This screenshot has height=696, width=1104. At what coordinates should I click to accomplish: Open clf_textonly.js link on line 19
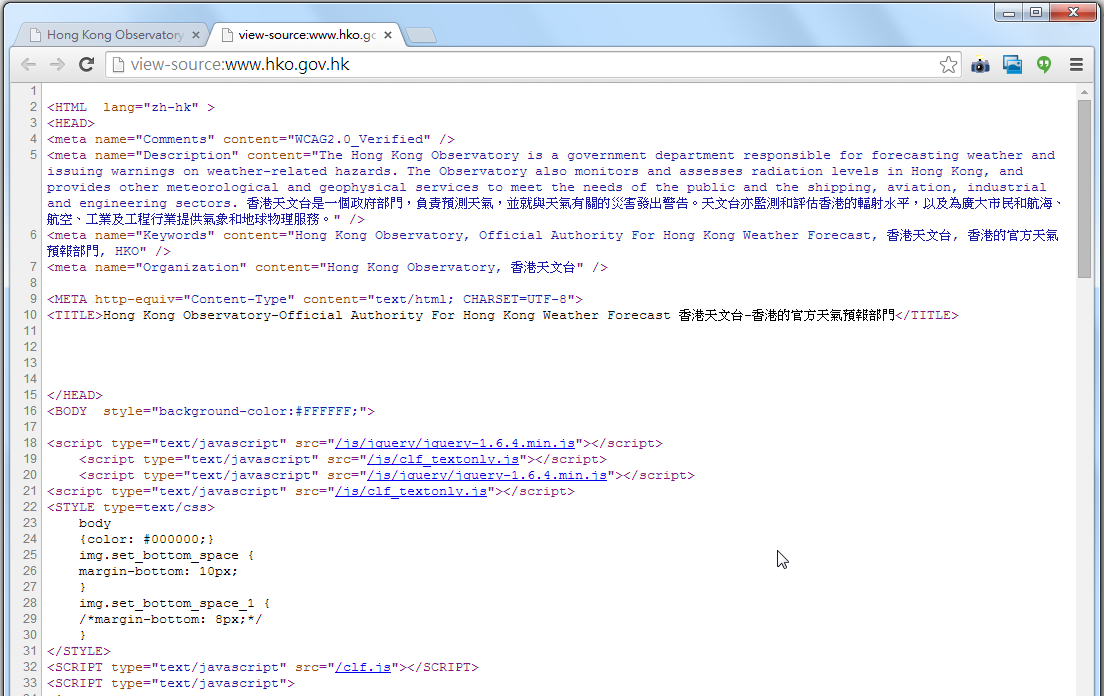pyautogui.click(x=443, y=460)
